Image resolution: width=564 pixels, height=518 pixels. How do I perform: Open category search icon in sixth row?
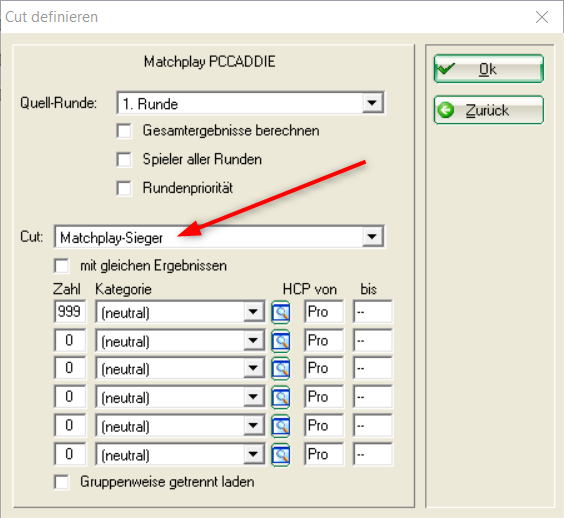(x=281, y=455)
